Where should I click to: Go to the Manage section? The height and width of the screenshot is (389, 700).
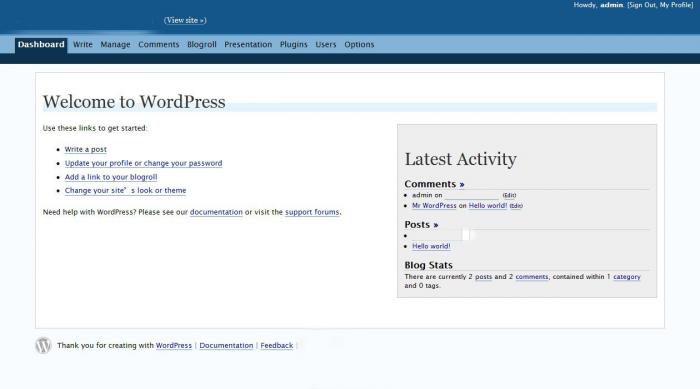tap(115, 45)
